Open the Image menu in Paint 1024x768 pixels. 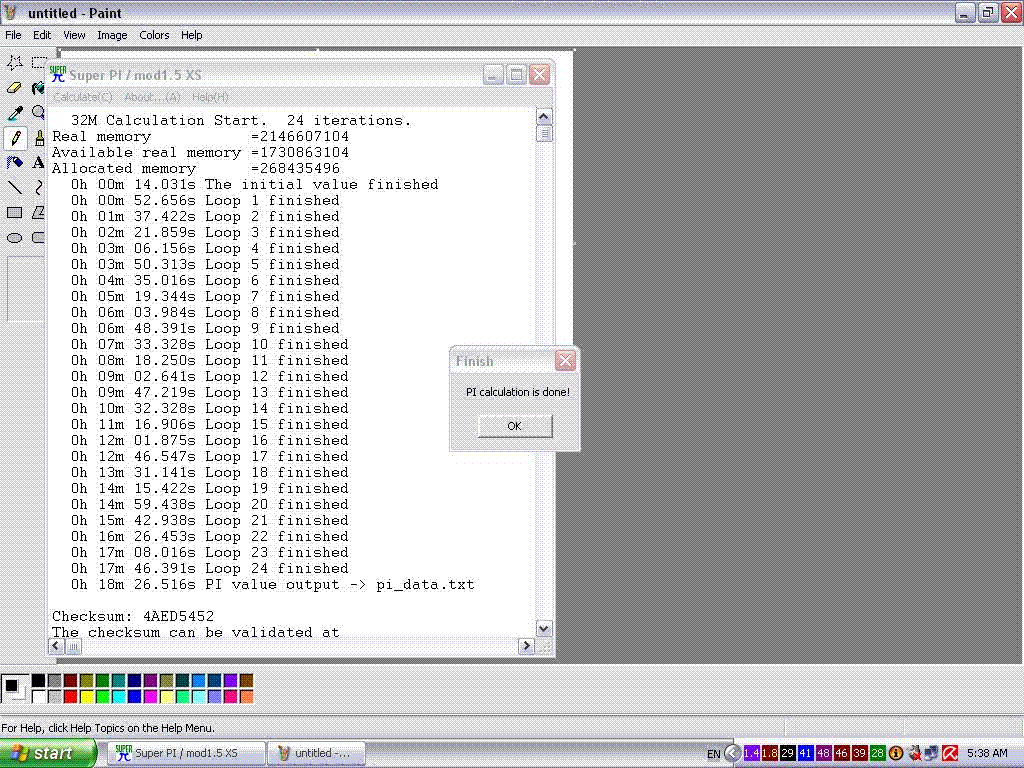pos(112,35)
